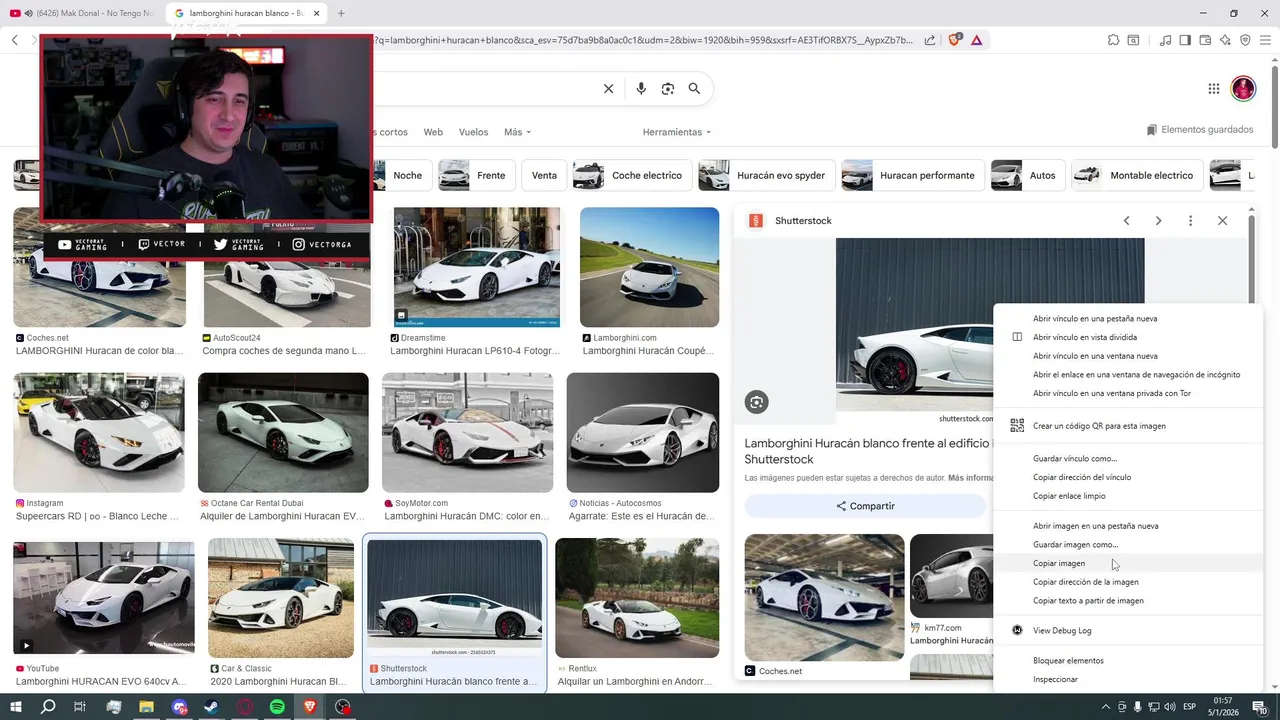
Task: Click the Lens search icon on preview image
Action: tap(756, 402)
